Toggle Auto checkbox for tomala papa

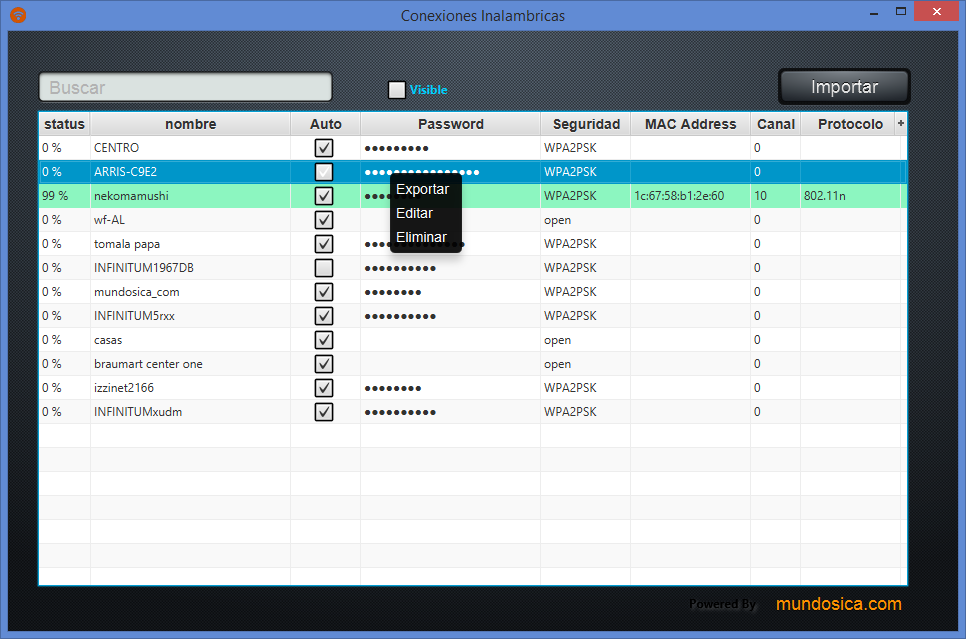pos(324,244)
